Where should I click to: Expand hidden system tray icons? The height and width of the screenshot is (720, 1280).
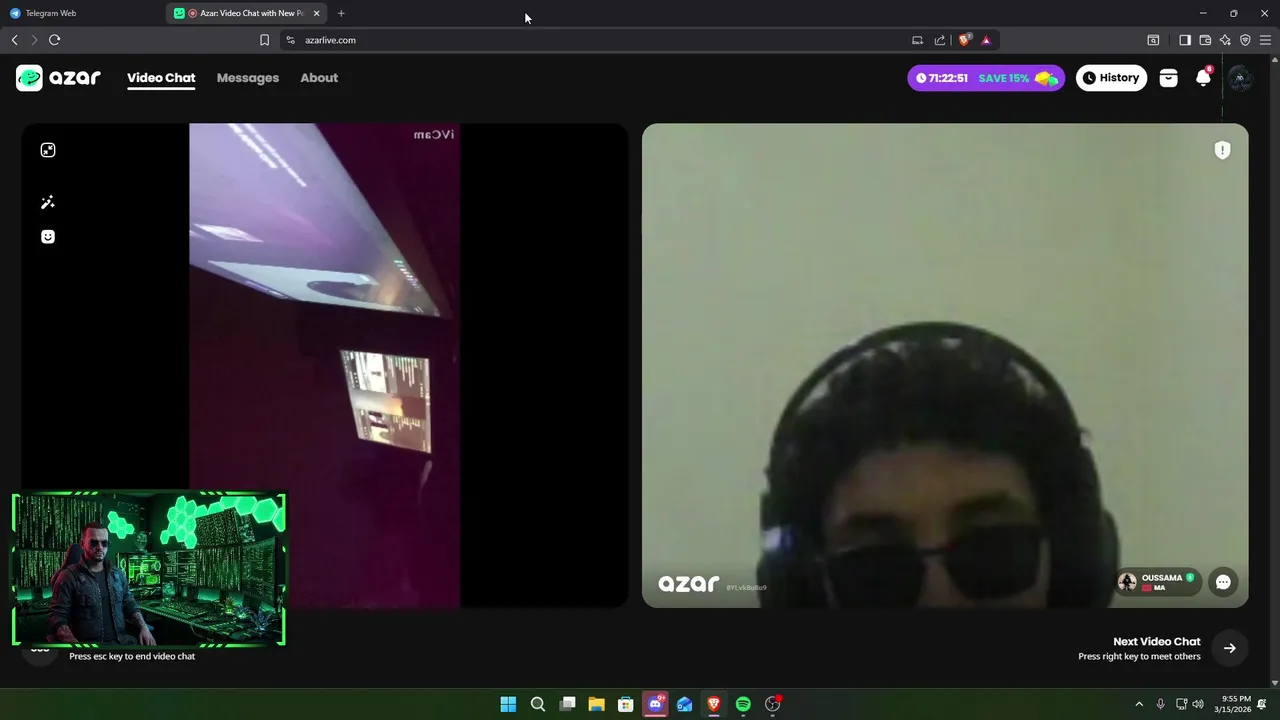coord(1138,704)
